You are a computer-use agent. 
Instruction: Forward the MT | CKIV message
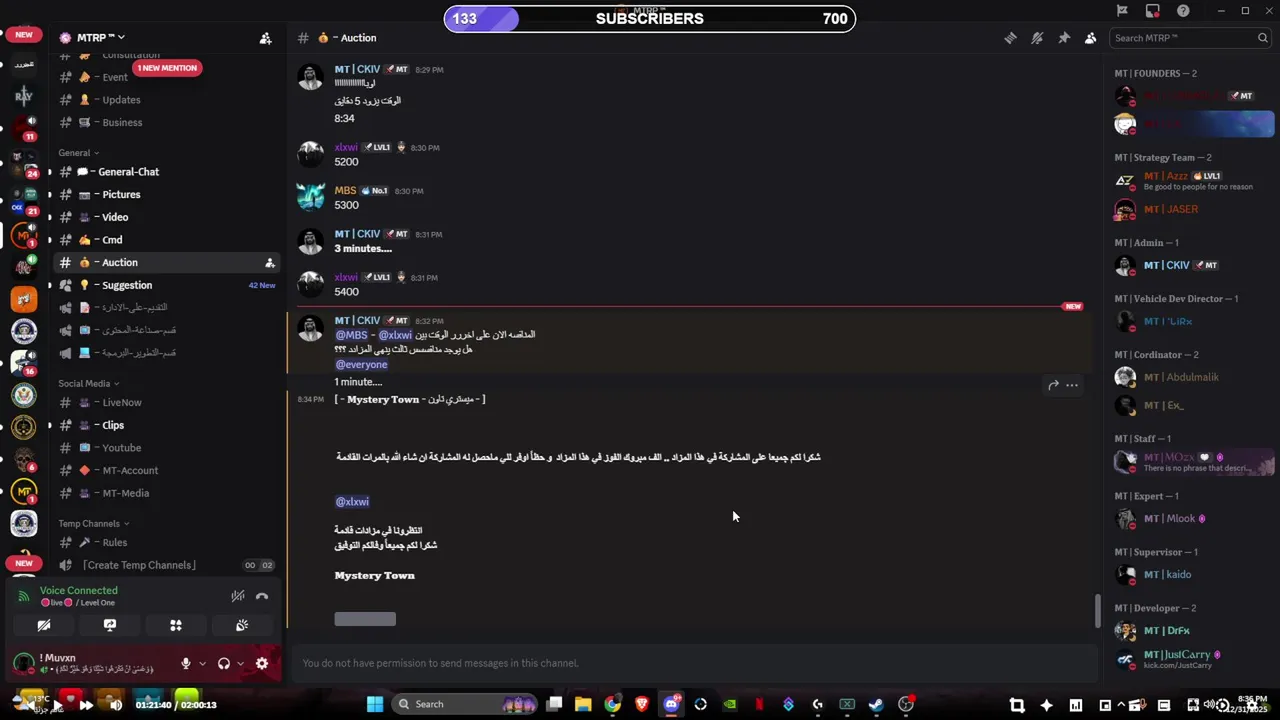coord(1053,385)
